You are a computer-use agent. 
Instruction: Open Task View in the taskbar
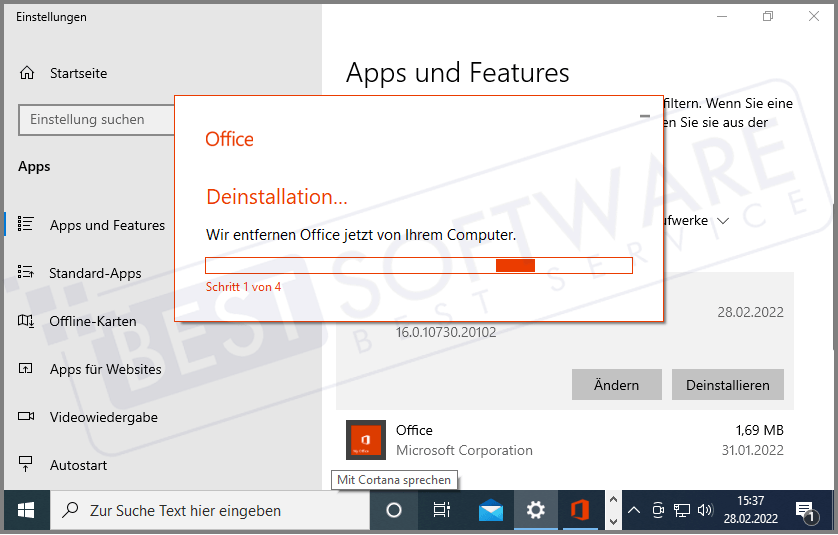441,510
